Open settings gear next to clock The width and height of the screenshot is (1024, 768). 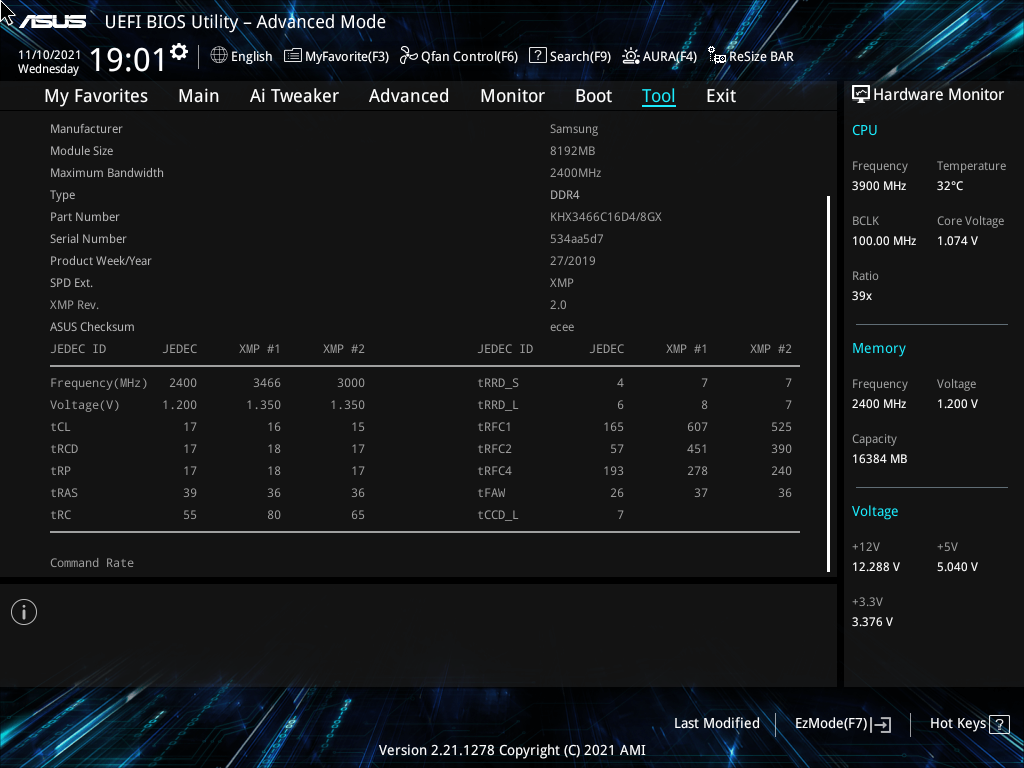tap(179, 52)
